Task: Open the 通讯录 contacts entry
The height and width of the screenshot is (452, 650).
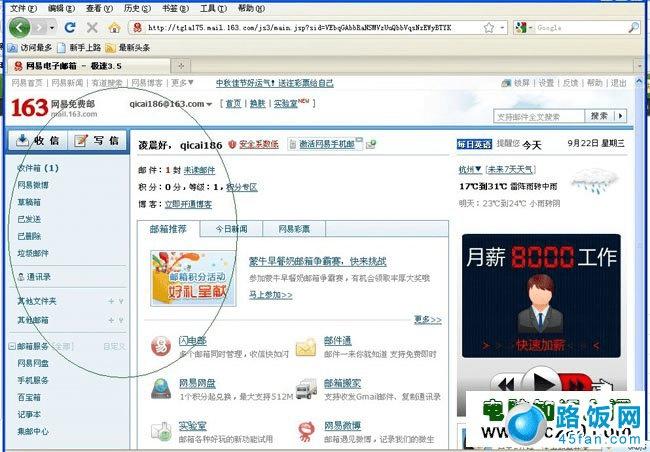Action: [34, 277]
